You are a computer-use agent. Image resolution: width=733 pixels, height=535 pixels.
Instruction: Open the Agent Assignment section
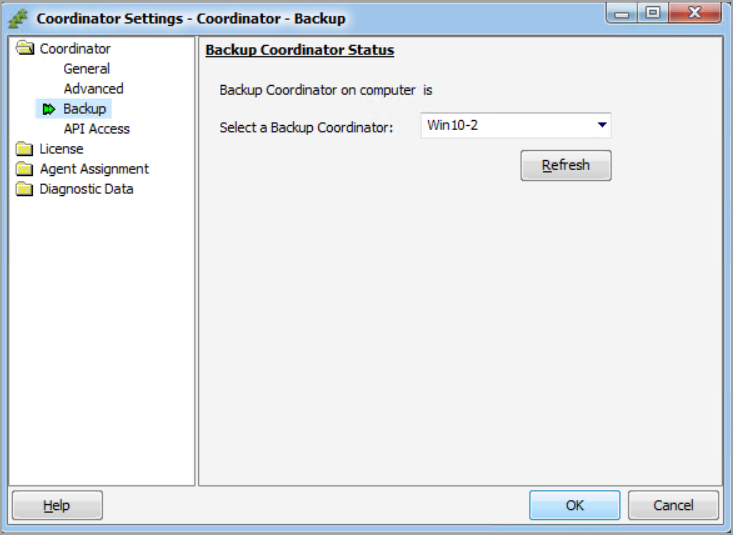[x=94, y=169]
